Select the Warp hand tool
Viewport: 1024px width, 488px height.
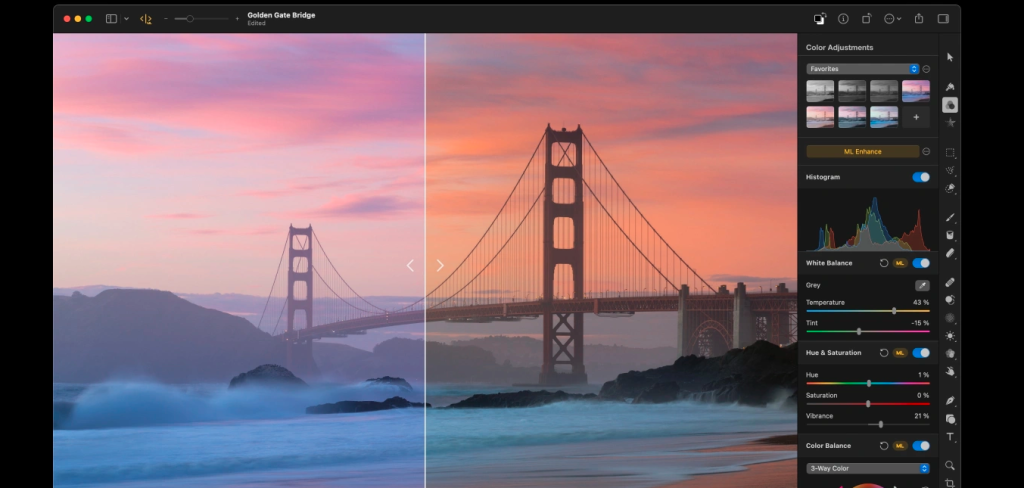950,371
